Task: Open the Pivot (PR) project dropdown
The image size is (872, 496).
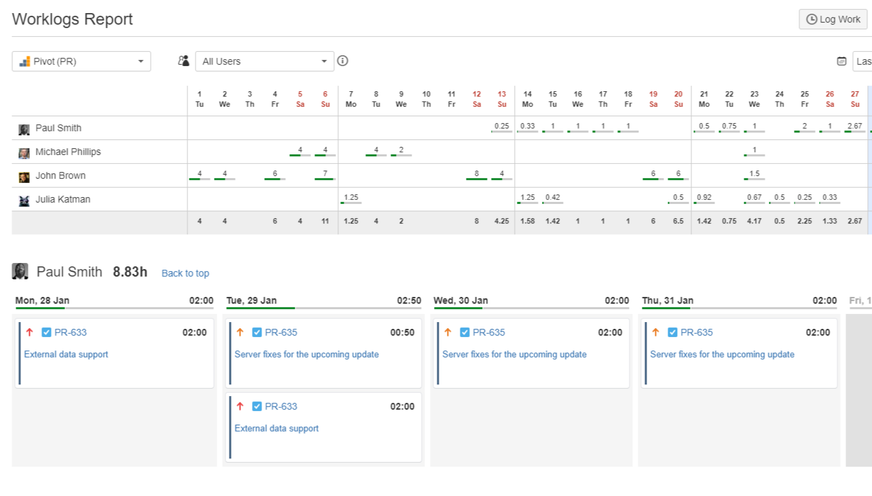Action: tap(81, 61)
